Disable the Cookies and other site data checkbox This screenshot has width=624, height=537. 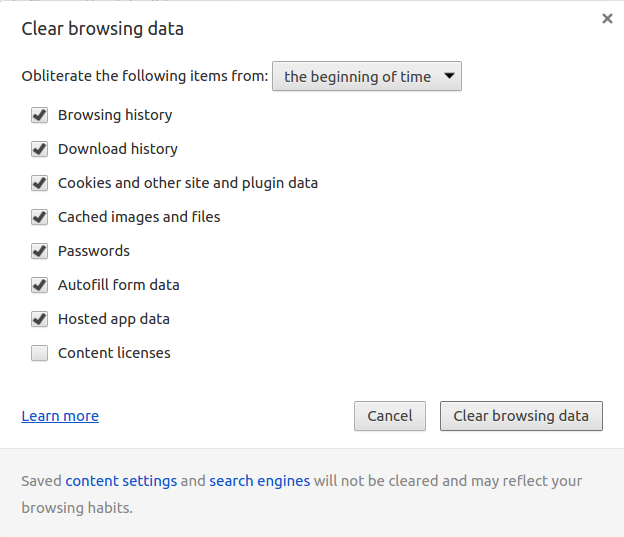click(39, 183)
